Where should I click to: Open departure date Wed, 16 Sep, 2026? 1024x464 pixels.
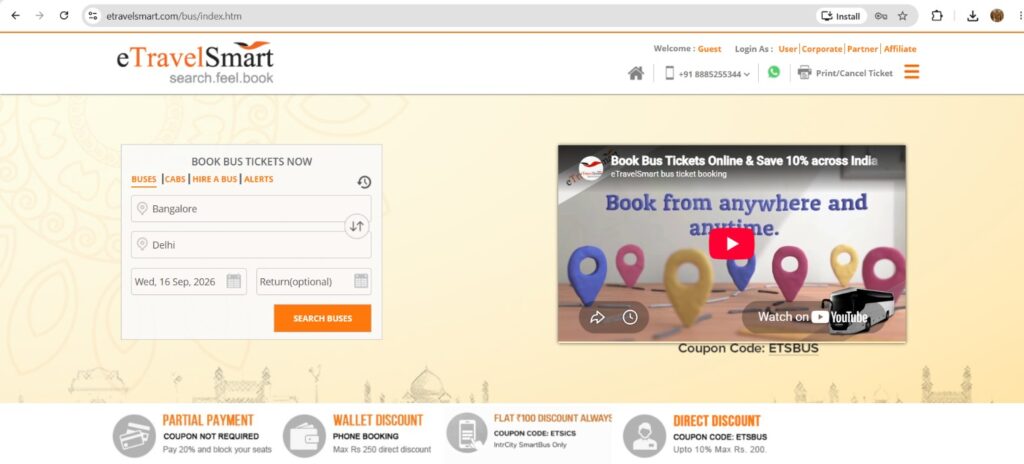pos(189,282)
